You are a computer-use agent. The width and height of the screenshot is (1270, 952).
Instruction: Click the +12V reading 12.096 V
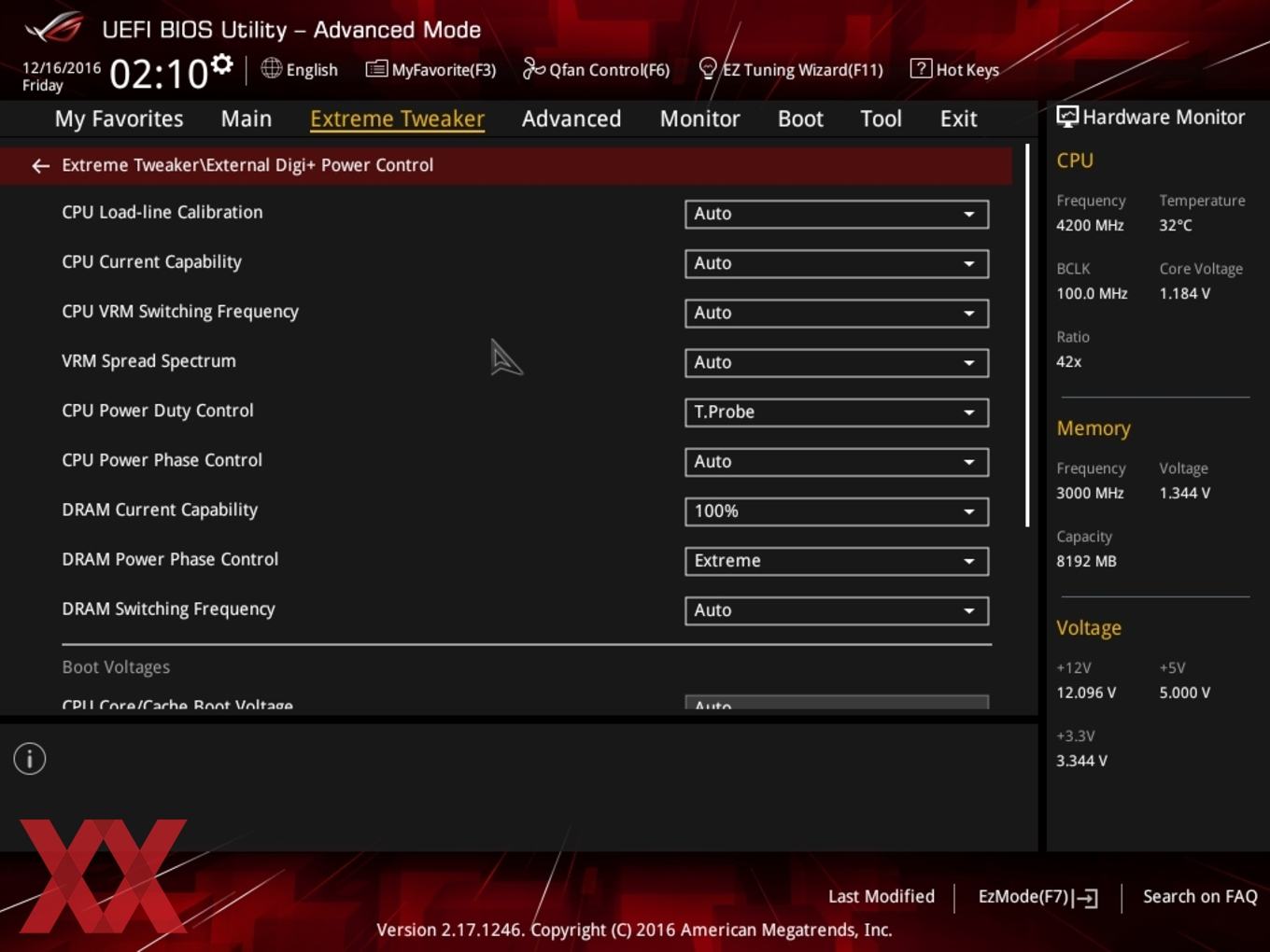[1086, 693]
